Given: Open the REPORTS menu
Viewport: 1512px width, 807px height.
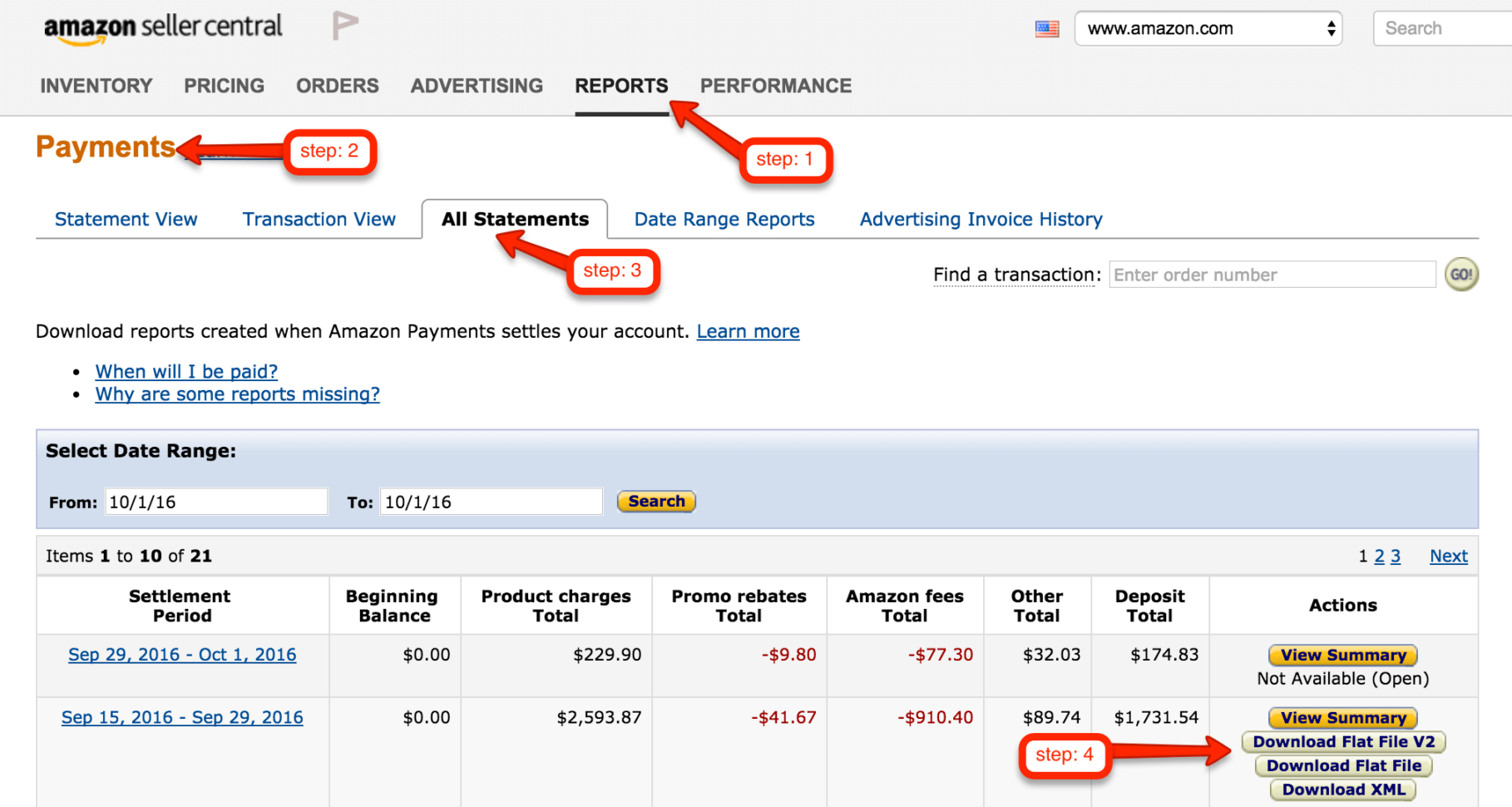Looking at the screenshot, I should point(621,85).
